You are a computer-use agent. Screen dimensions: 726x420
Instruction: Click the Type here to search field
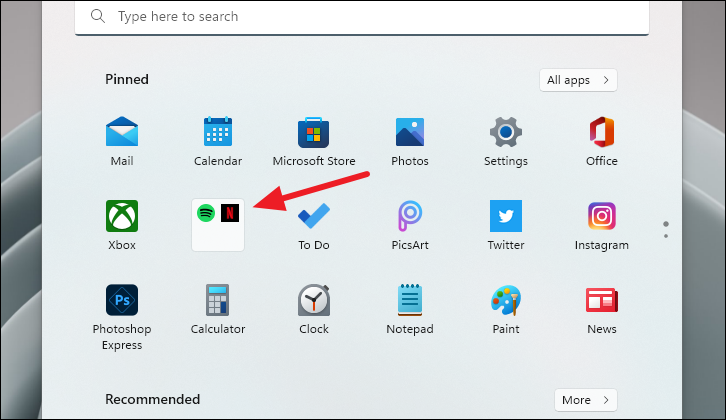click(x=362, y=17)
